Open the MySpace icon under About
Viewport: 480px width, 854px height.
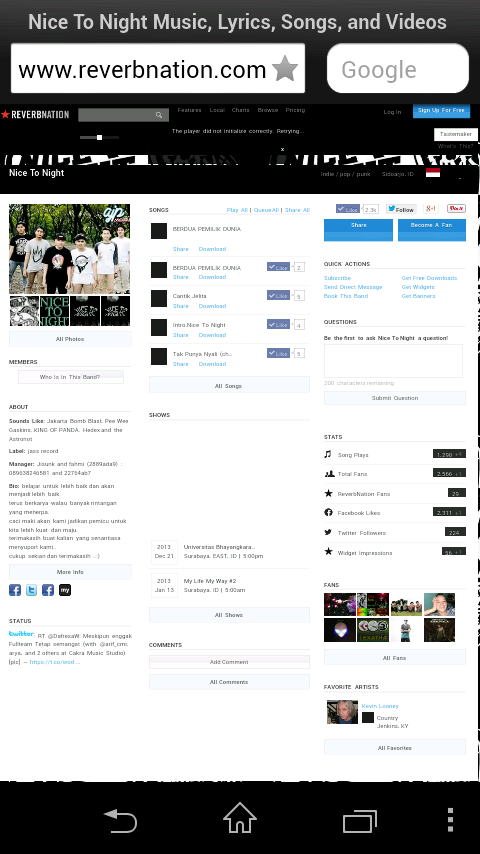click(65, 590)
